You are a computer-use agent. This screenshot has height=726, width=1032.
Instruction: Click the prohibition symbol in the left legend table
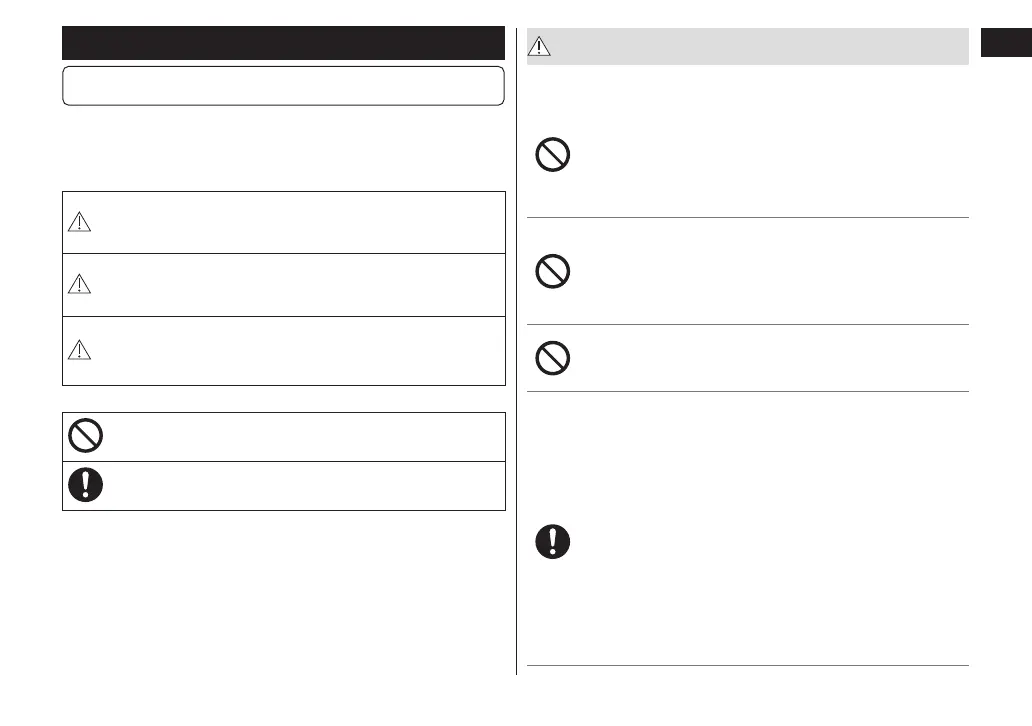tap(86, 435)
